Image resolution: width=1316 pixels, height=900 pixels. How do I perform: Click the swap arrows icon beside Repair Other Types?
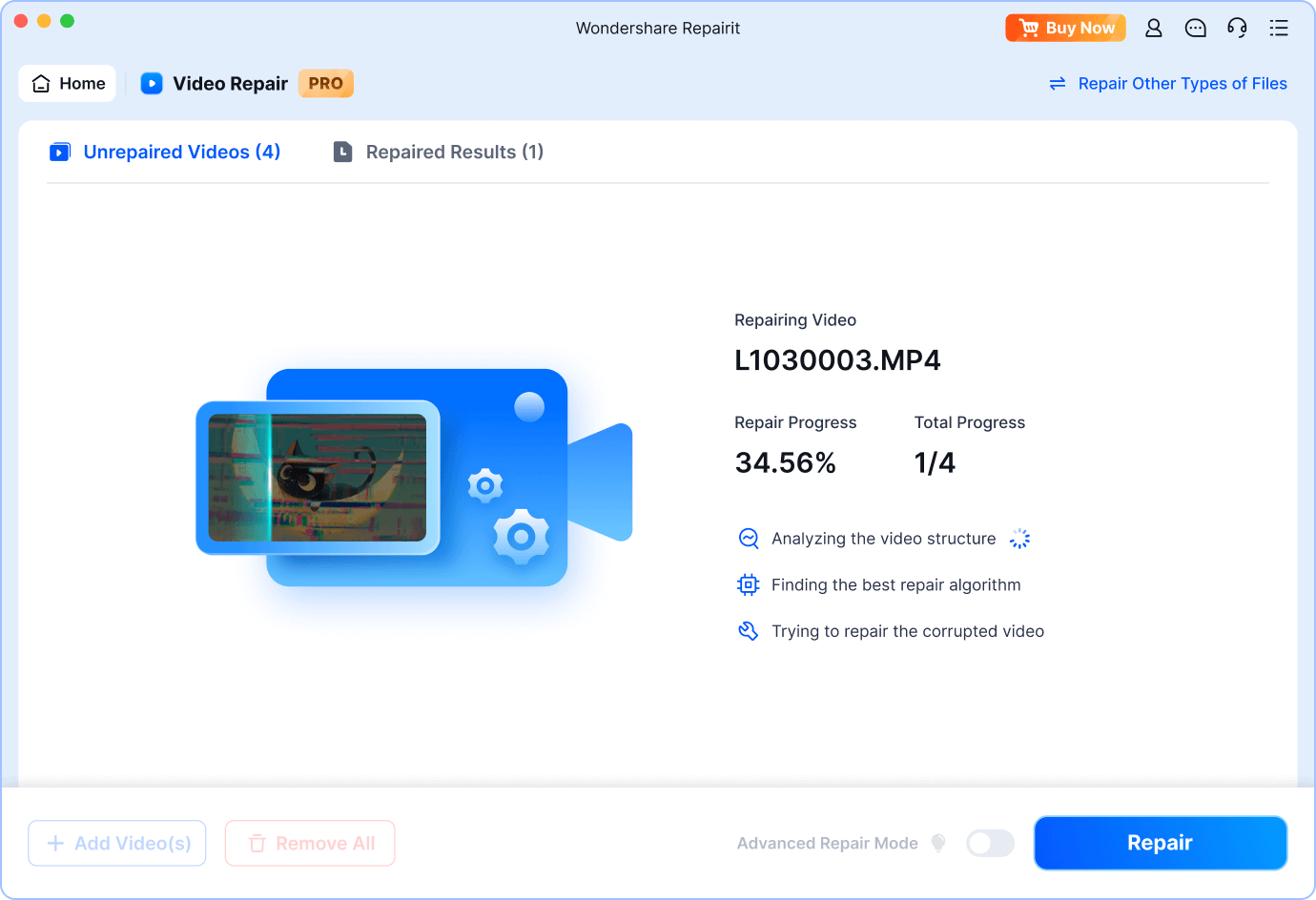click(x=1058, y=84)
